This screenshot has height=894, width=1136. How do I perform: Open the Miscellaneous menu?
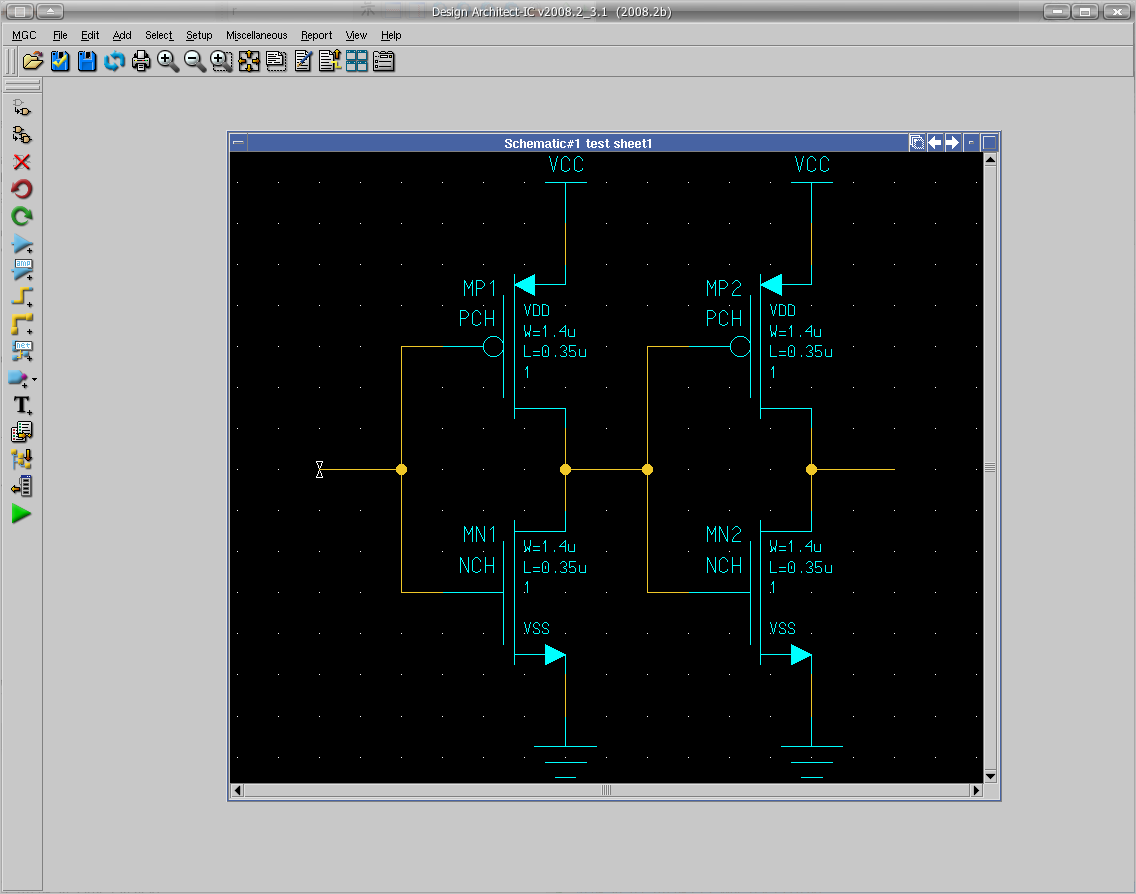(x=256, y=35)
